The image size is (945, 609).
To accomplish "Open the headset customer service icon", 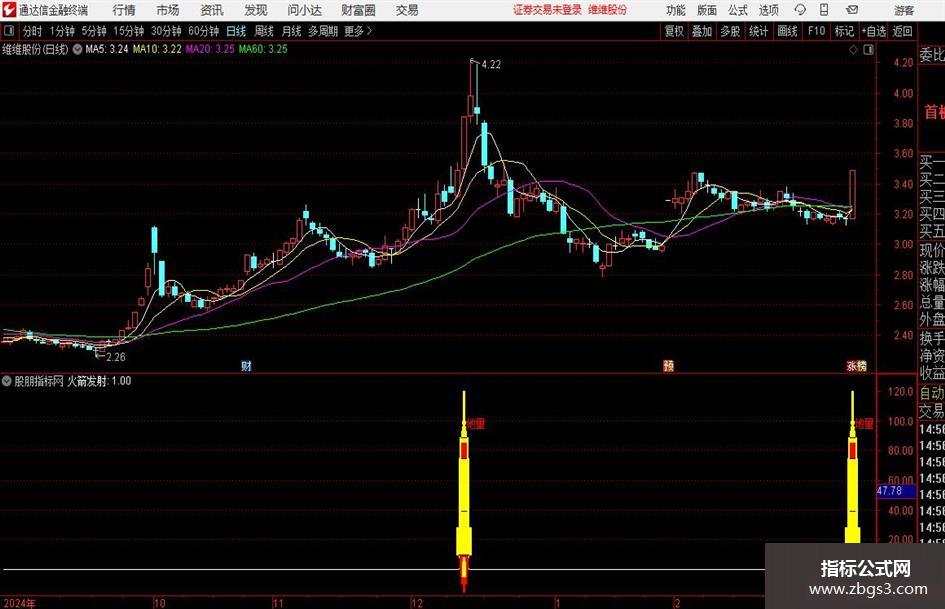I will click(800, 10).
